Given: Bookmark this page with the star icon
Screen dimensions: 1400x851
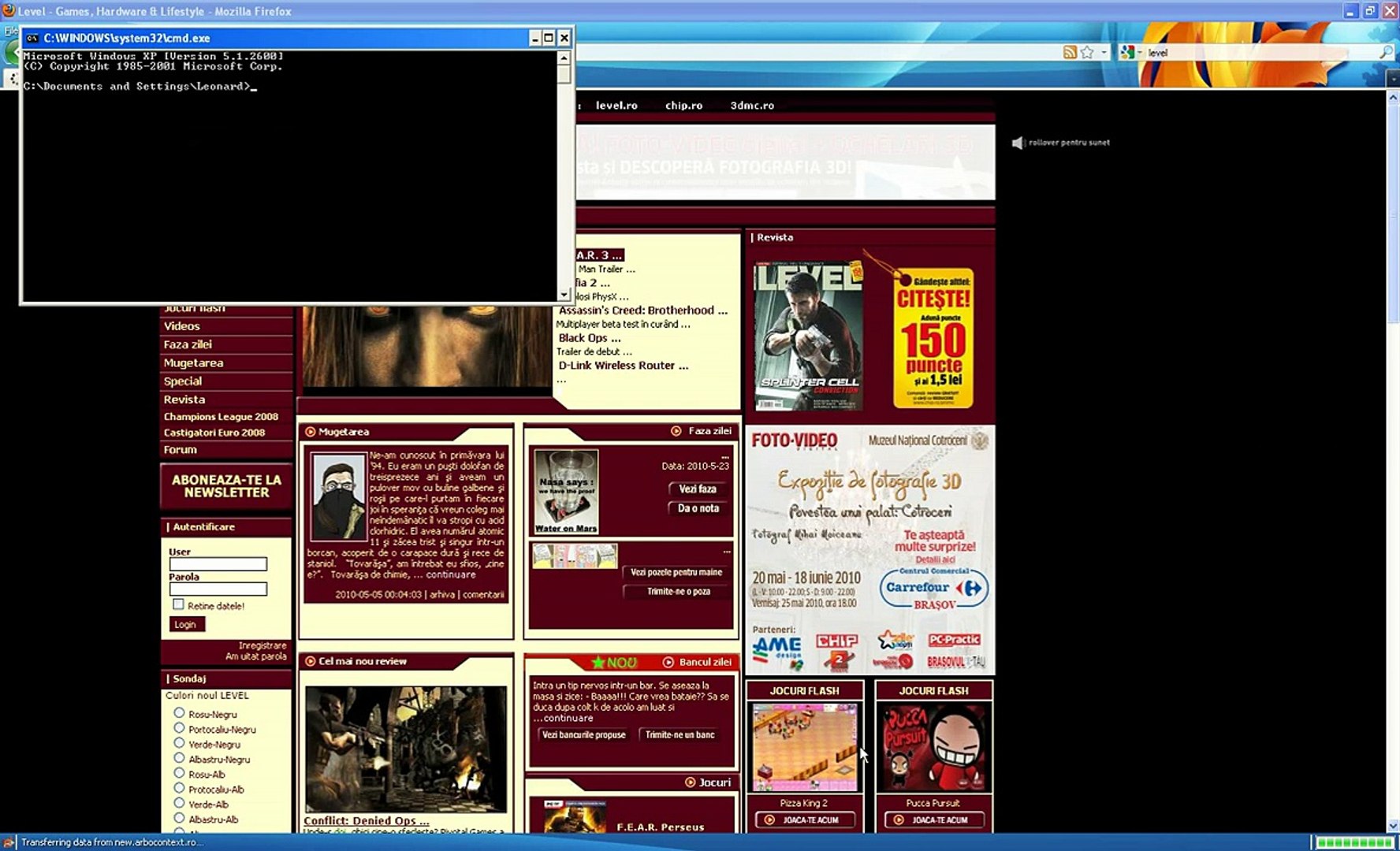Looking at the screenshot, I should point(1087,53).
